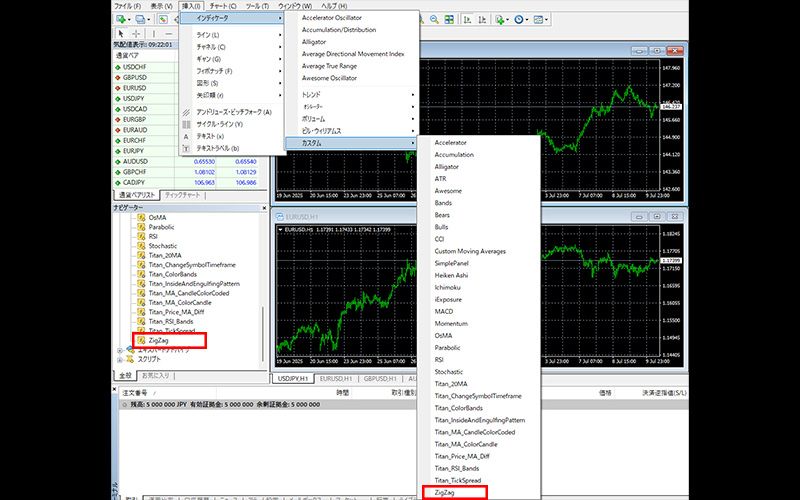Open the Periods dropdown arrow
This screenshot has height=500, width=800.
527,20
